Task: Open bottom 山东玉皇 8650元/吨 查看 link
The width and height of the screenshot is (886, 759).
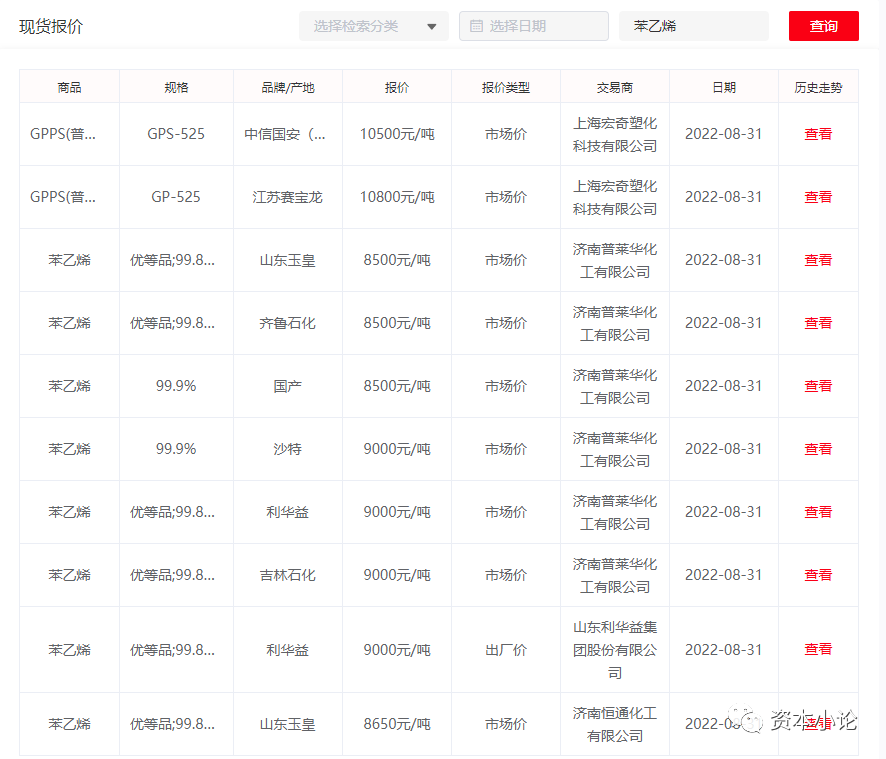Action: 818,724
